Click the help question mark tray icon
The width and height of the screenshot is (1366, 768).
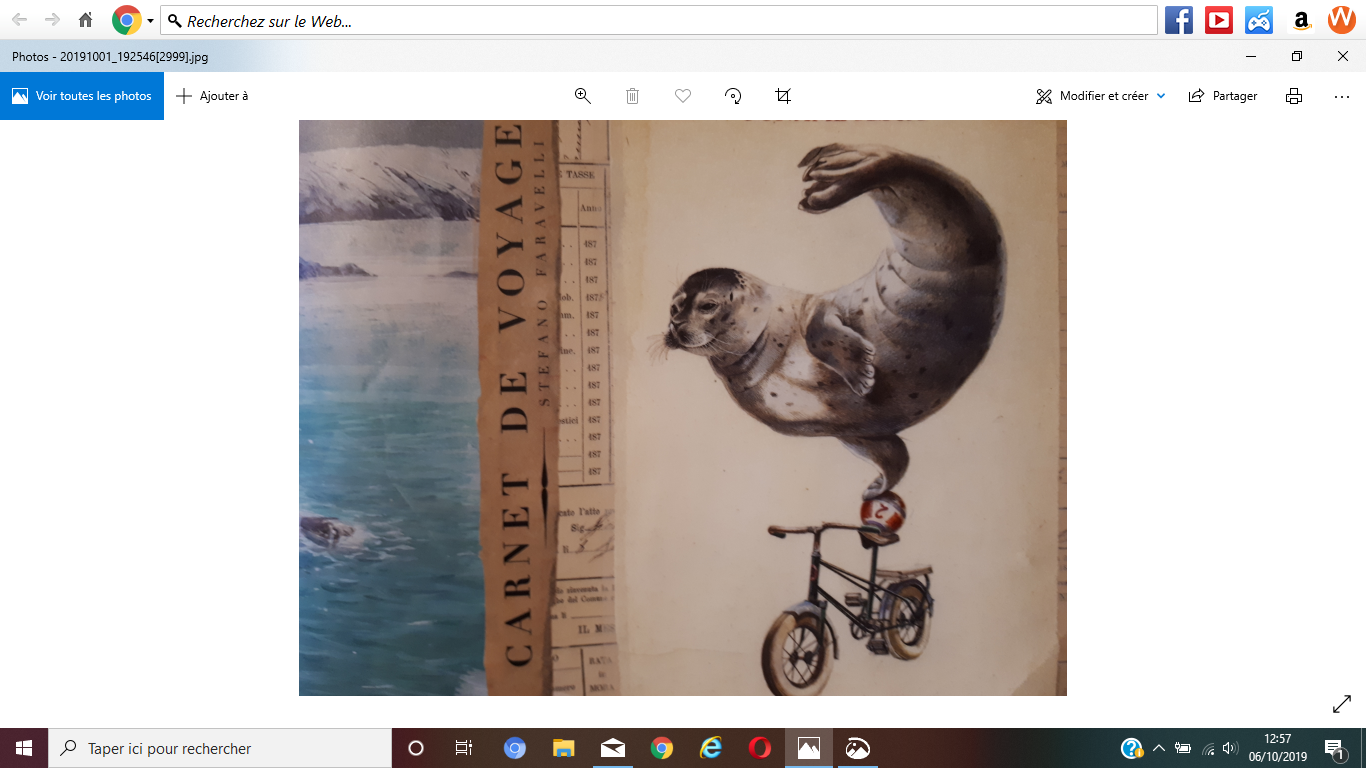[1132, 748]
